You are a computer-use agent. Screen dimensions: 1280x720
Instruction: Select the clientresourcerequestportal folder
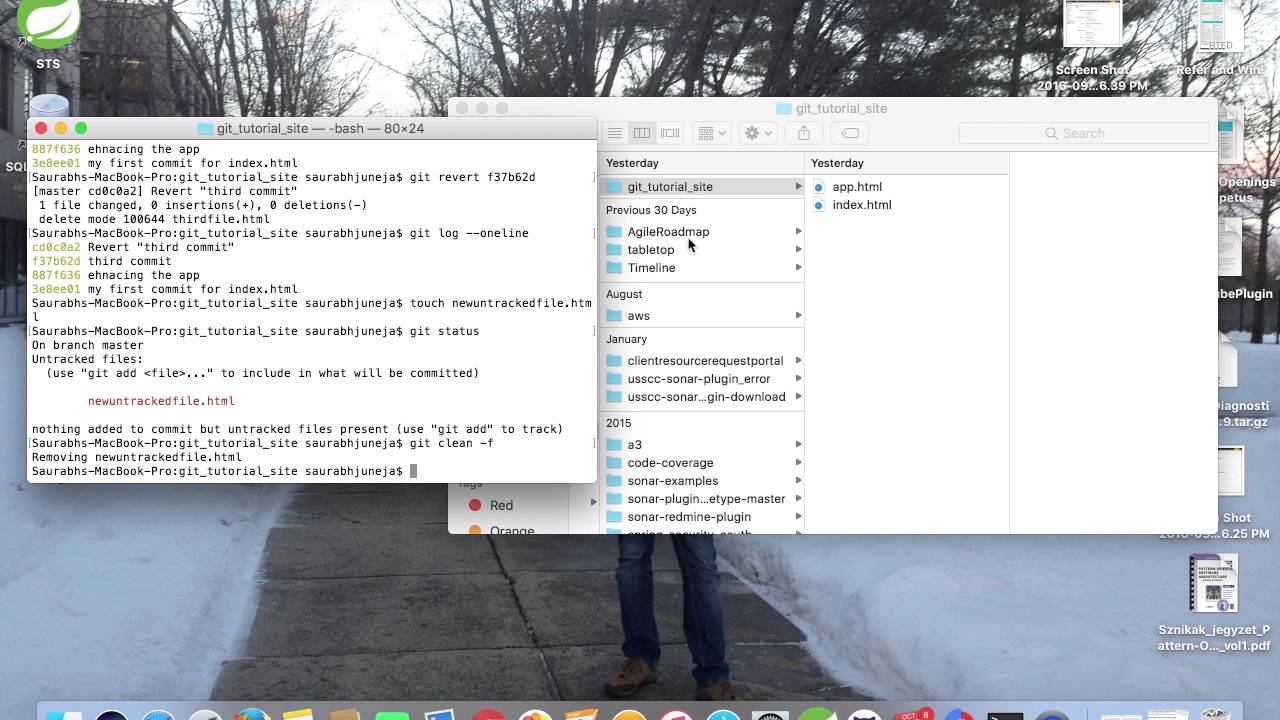(702, 361)
